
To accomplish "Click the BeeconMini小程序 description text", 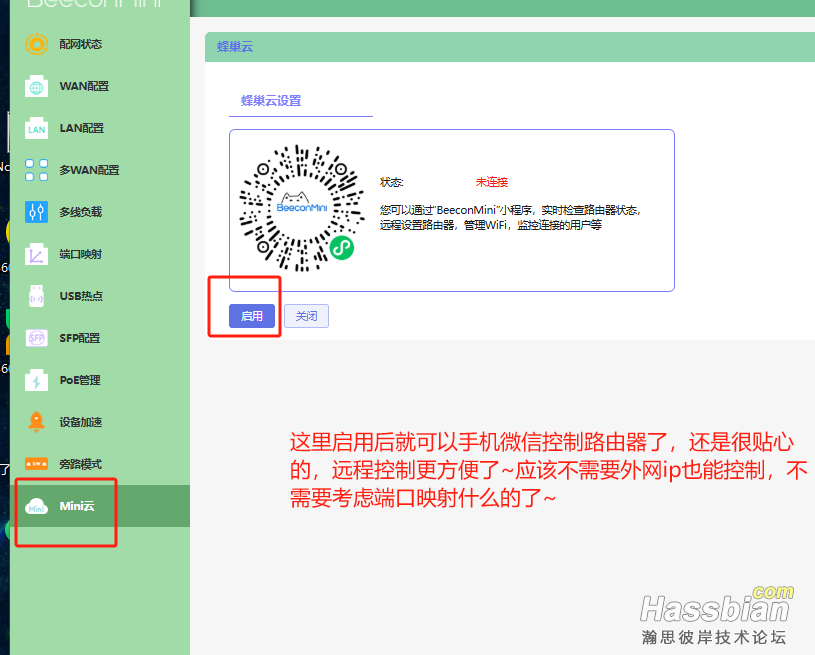I will point(511,218).
